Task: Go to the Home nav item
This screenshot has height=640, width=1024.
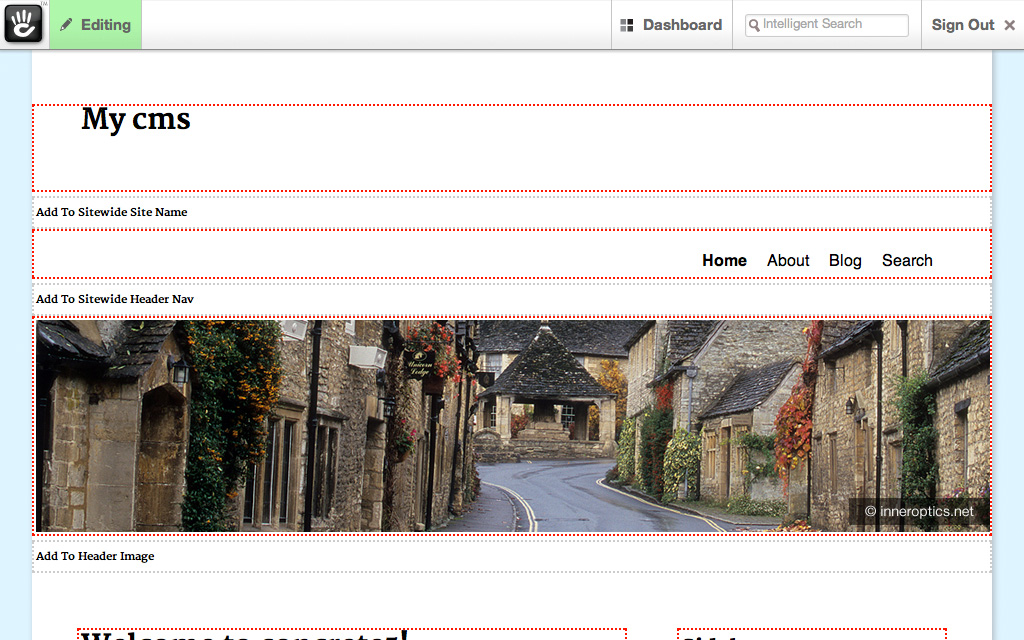Action: coord(724,260)
